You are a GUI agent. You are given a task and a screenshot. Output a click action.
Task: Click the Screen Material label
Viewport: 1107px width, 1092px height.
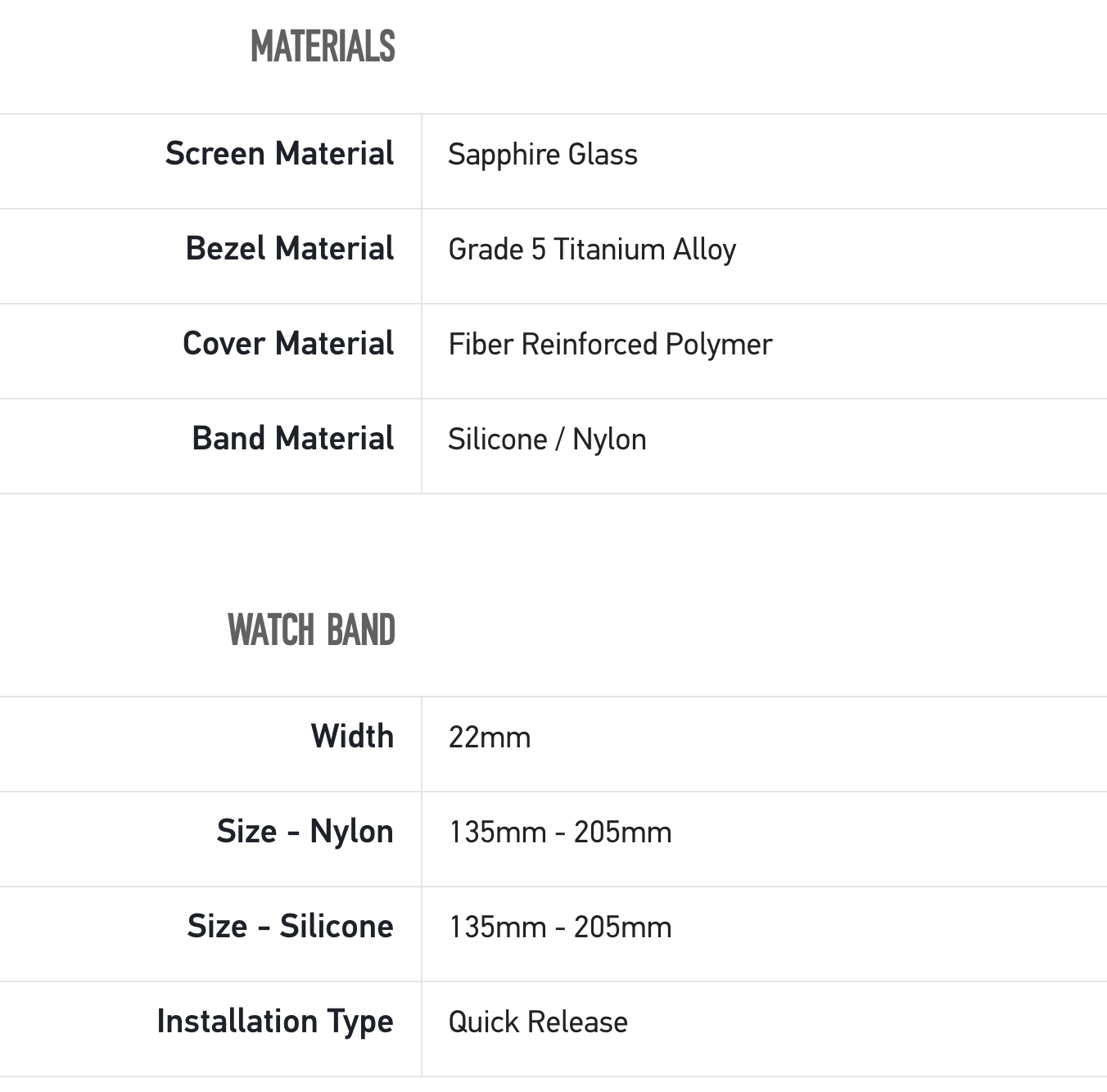[x=279, y=154]
